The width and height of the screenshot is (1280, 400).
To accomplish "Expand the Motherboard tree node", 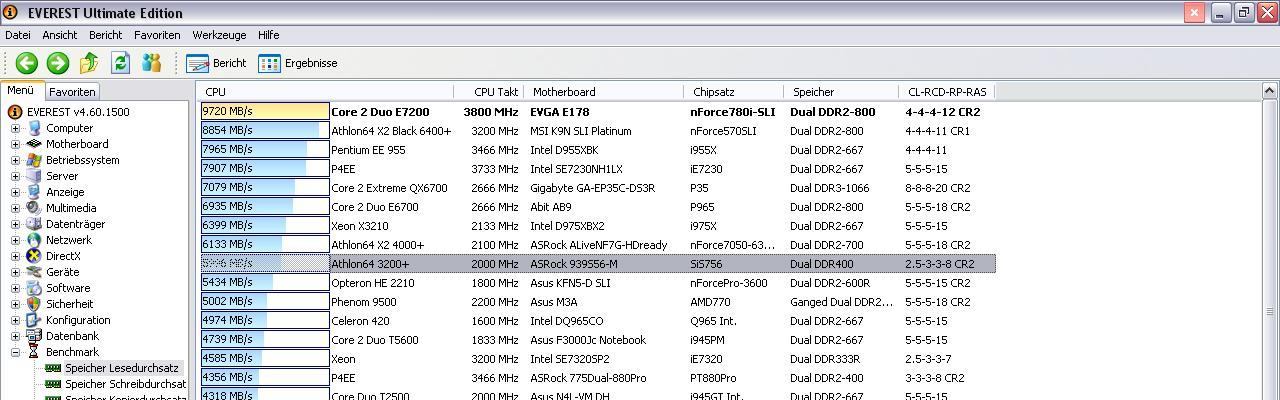I will [x=15, y=144].
